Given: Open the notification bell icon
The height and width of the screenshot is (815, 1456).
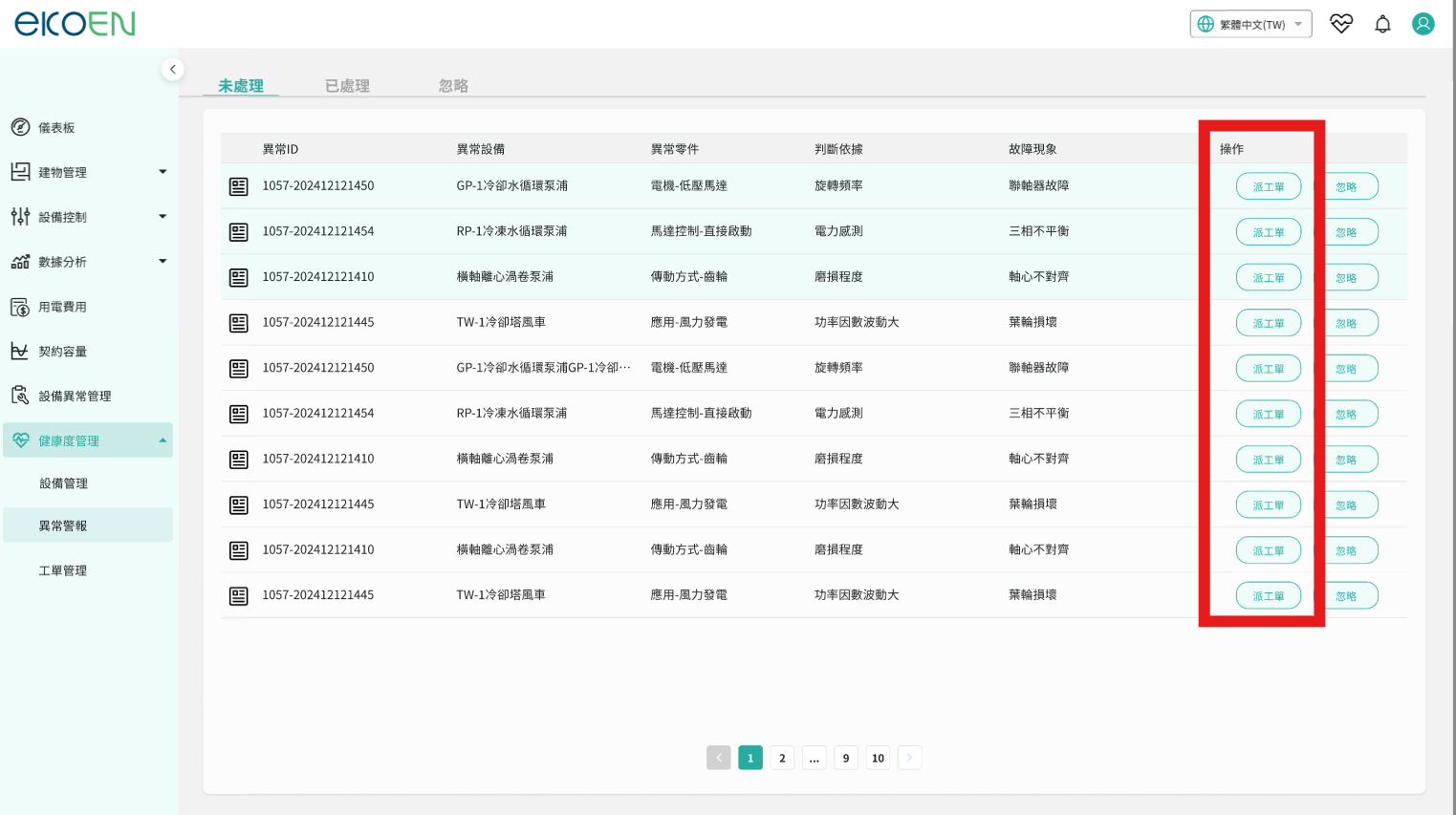Looking at the screenshot, I should tap(1382, 24).
